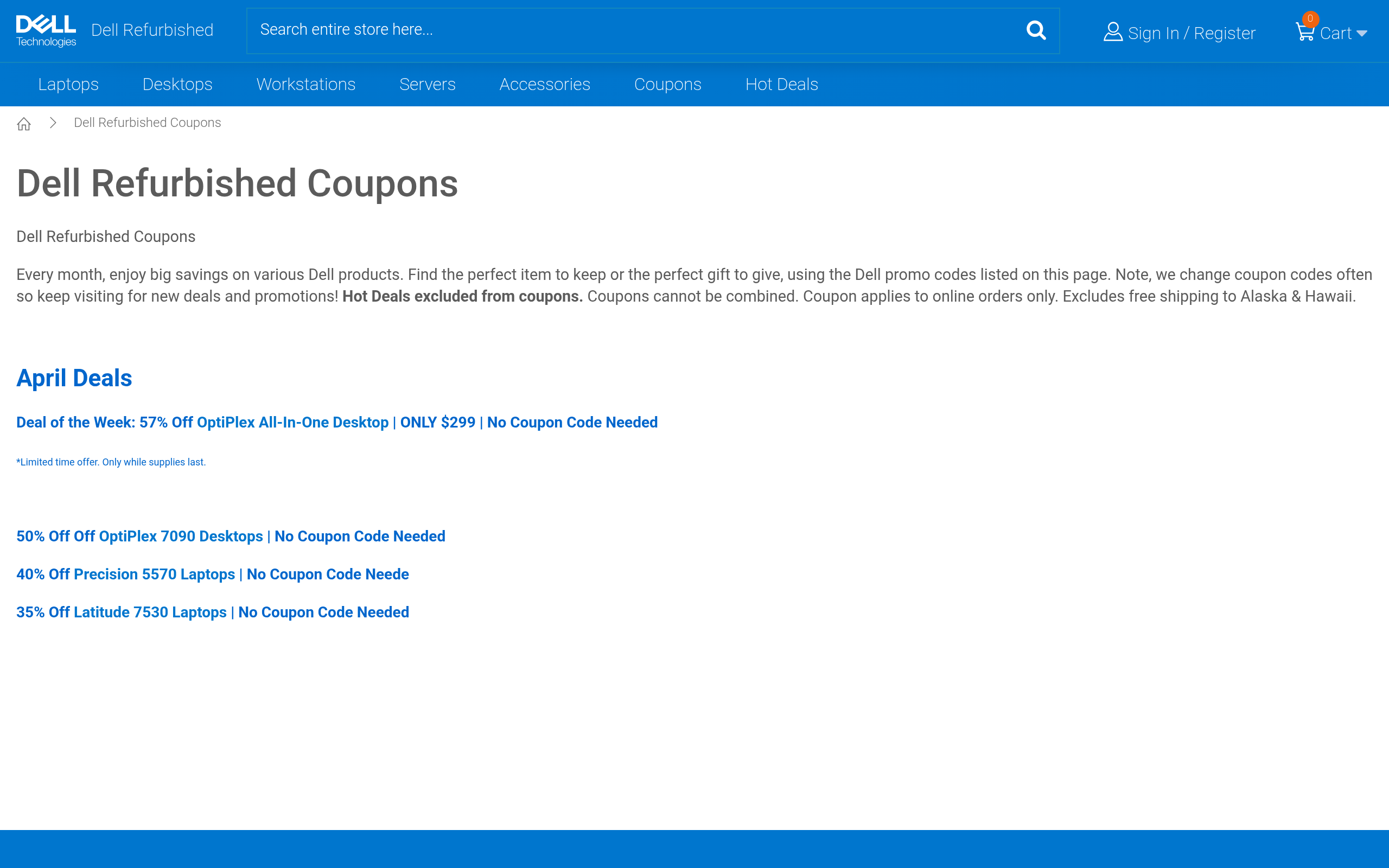Click the shopping cart icon

(1304, 32)
